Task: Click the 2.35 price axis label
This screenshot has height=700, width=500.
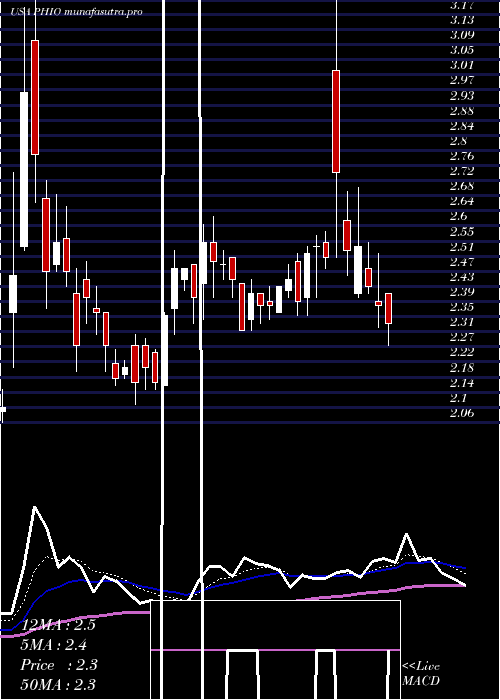Action: [462, 307]
